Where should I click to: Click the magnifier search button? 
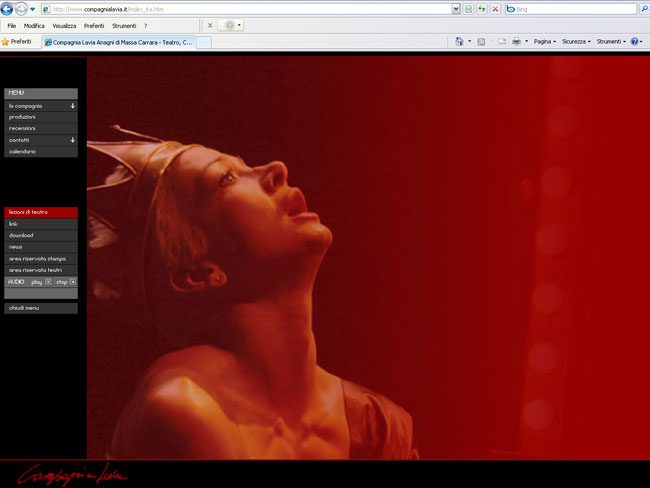click(645, 9)
